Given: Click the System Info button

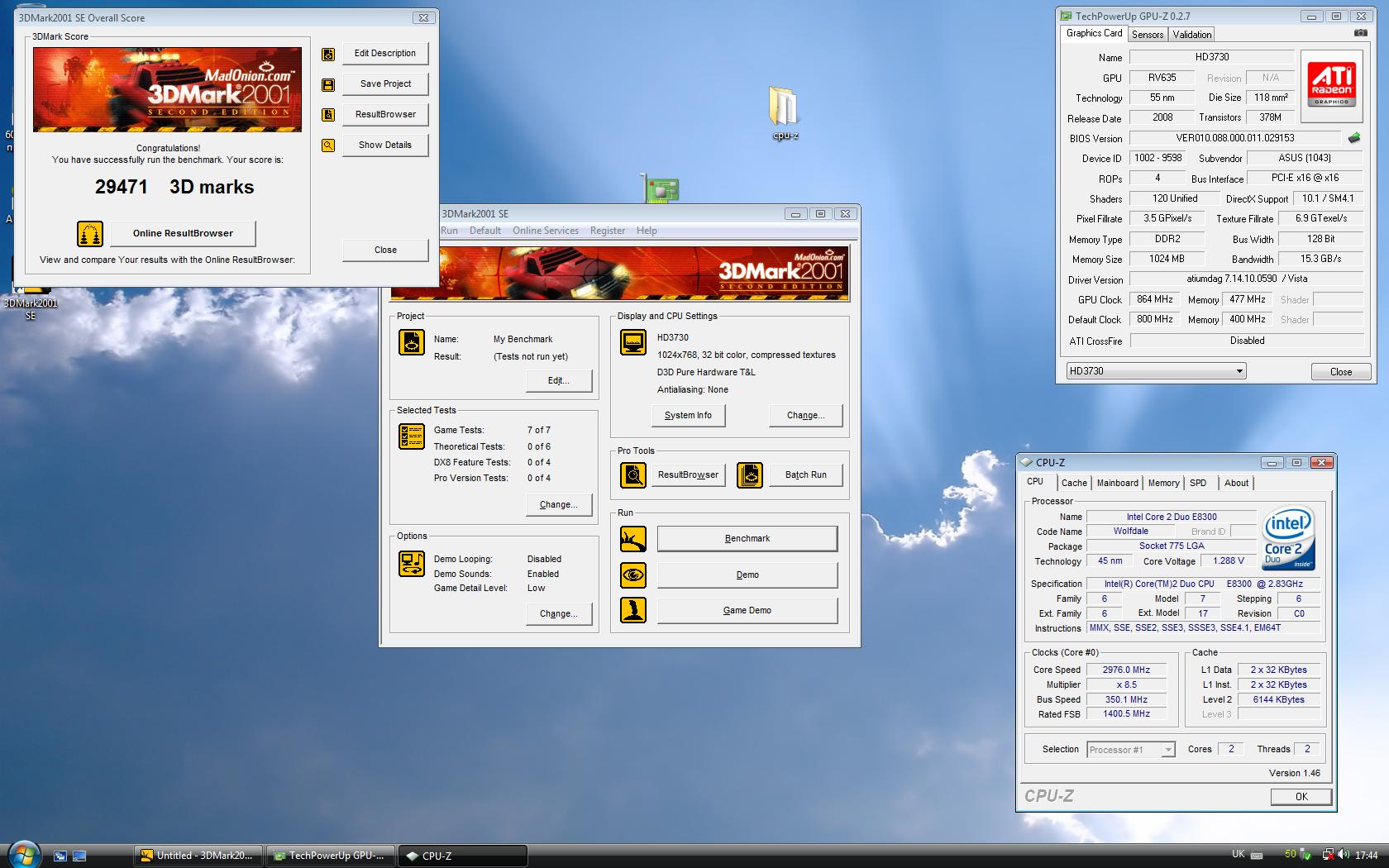Looking at the screenshot, I should tap(688, 416).
